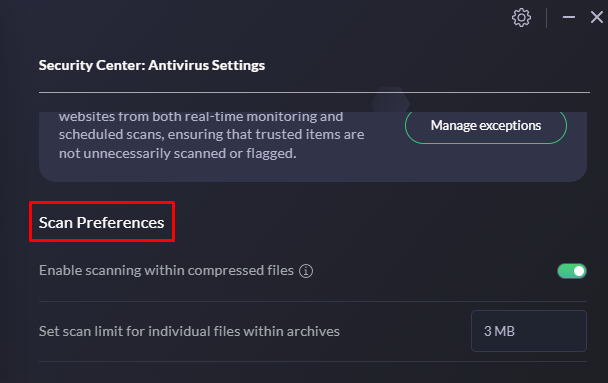Click empty title bar area left of gear

click(x=252, y=17)
